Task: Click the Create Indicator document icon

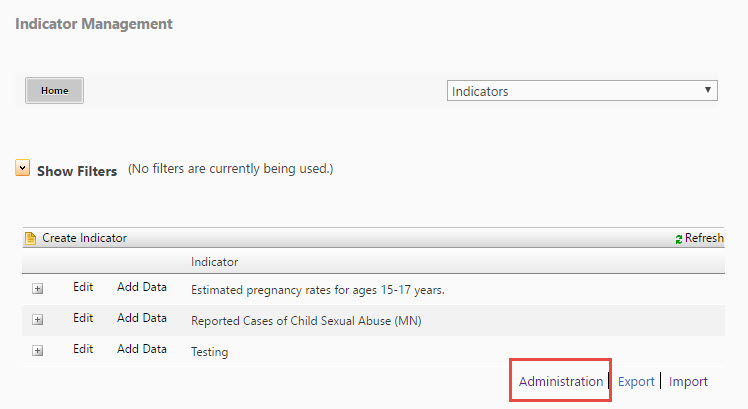Action: 31,238
